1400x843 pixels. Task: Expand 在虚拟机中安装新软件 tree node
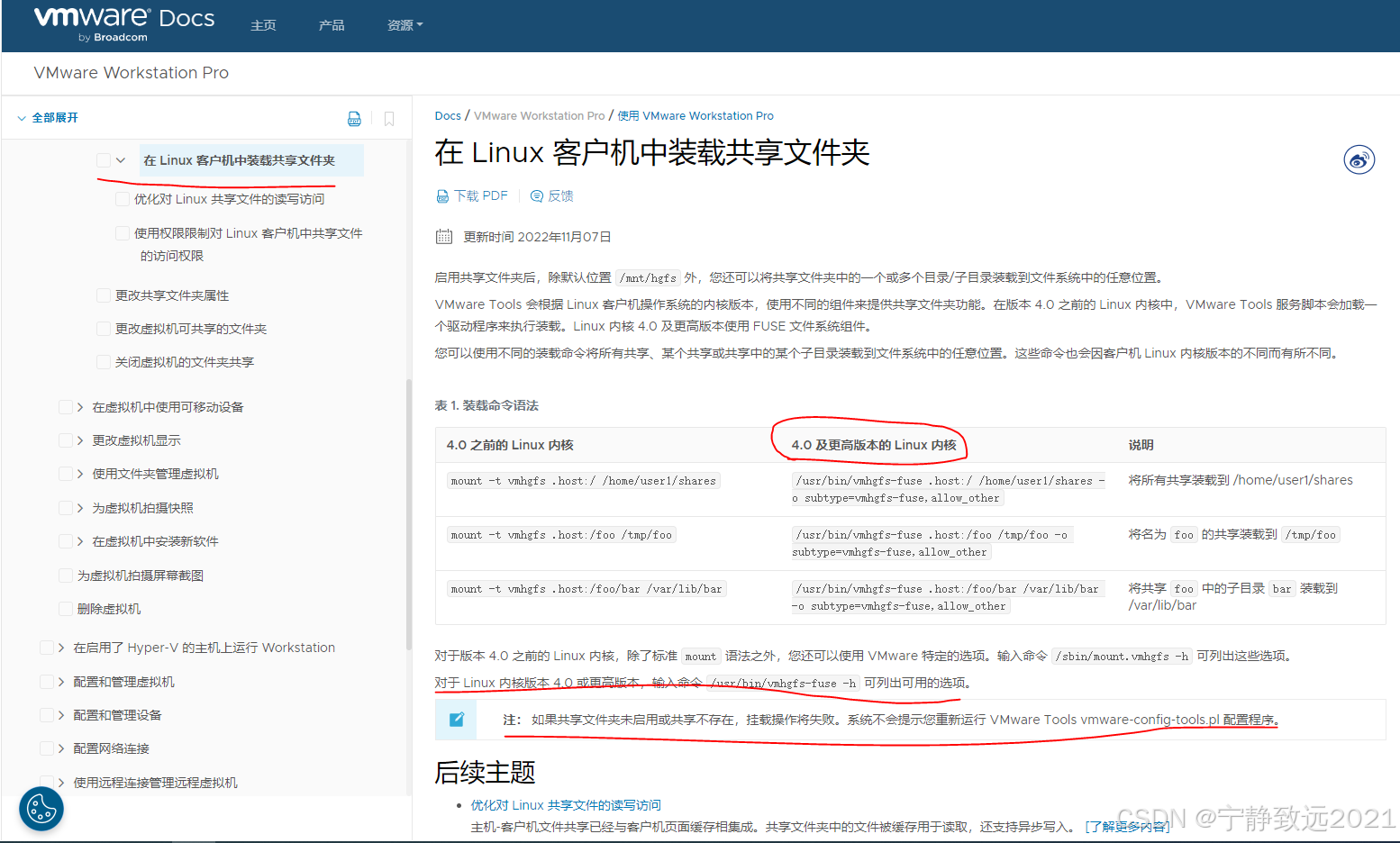[x=80, y=541]
